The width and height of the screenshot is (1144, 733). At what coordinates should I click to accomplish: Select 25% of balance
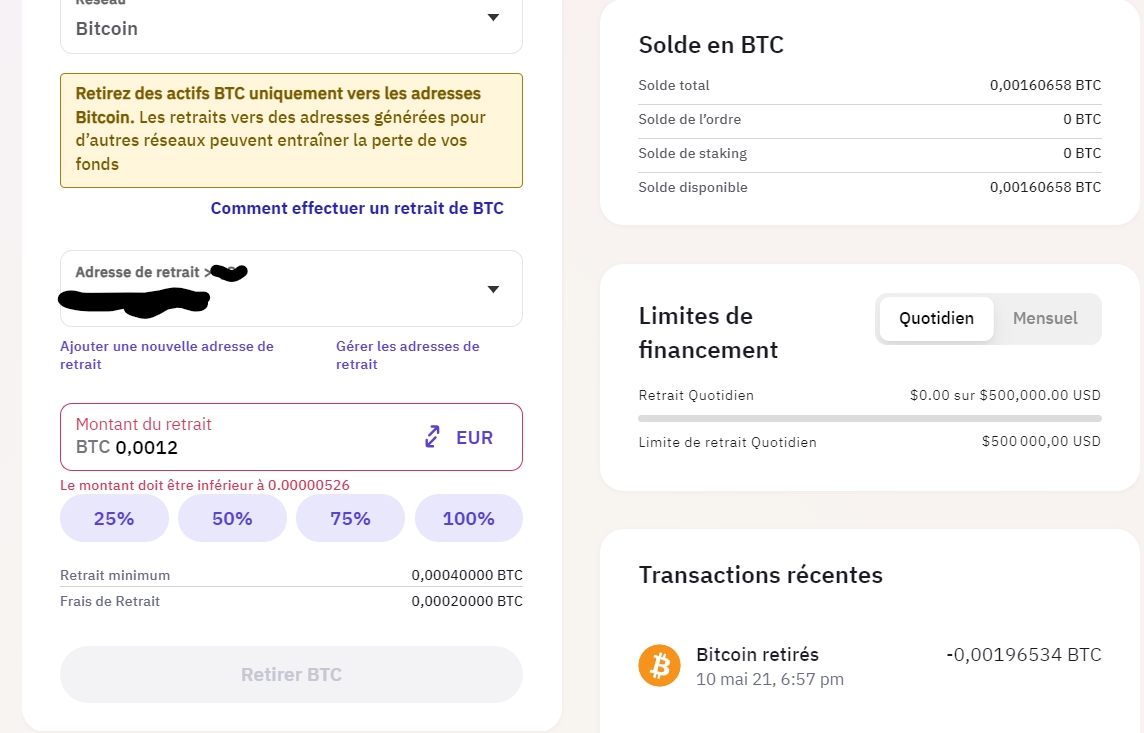pos(114,518)
